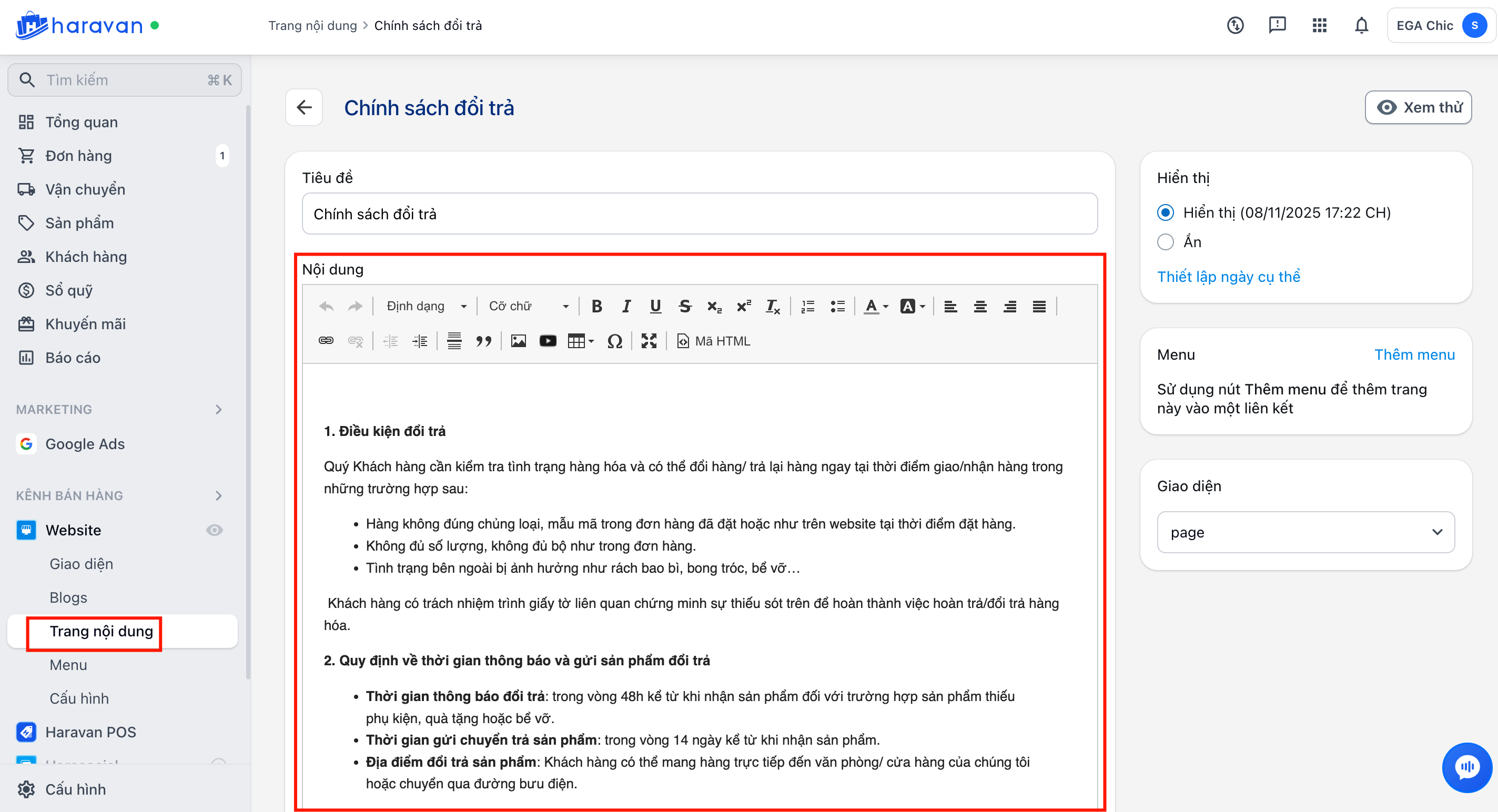
Task: Open the special character omega tool
Action: tap(615, 341)
